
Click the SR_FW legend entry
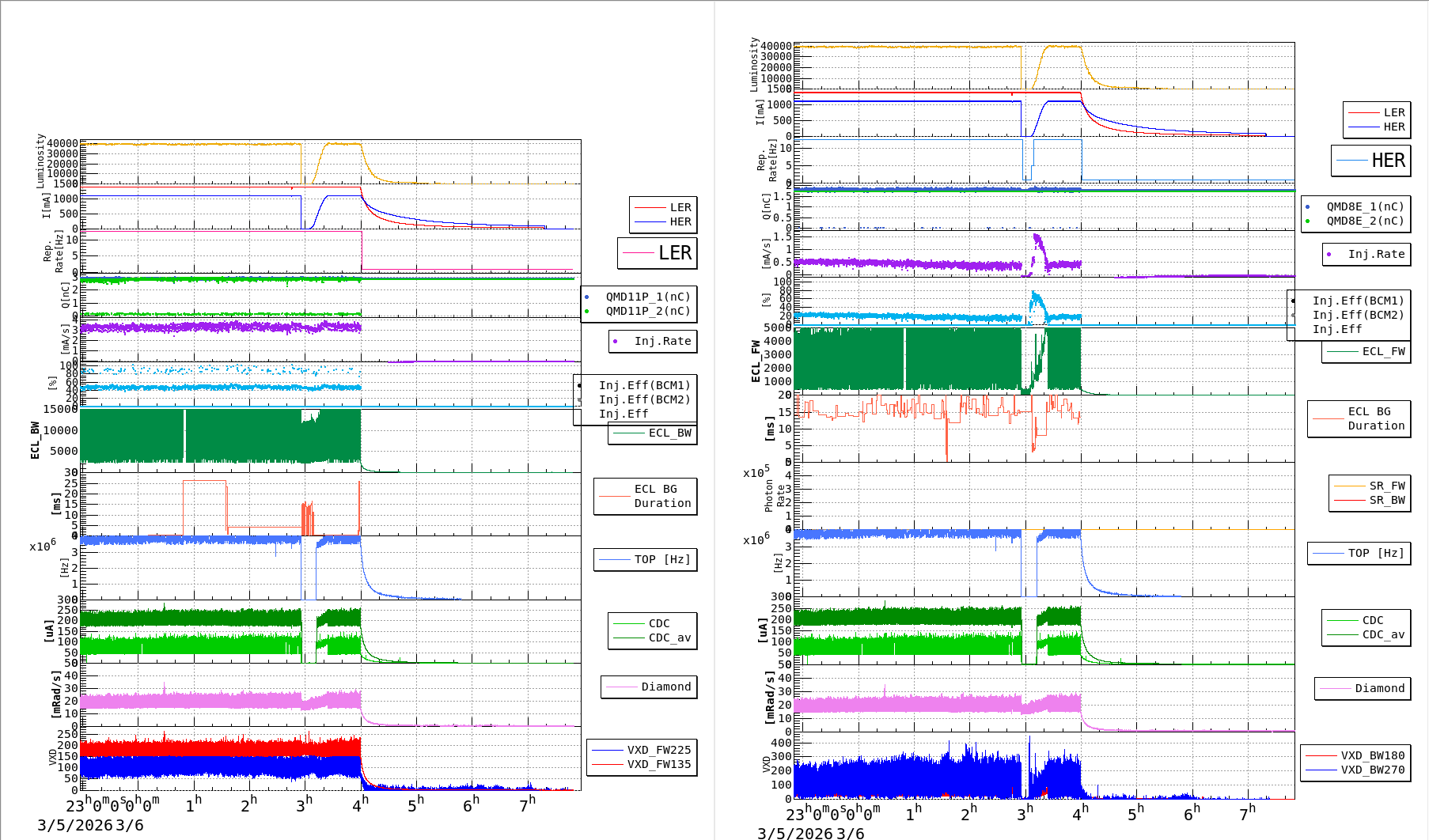pyautogui.click(x=1387, y=486)
